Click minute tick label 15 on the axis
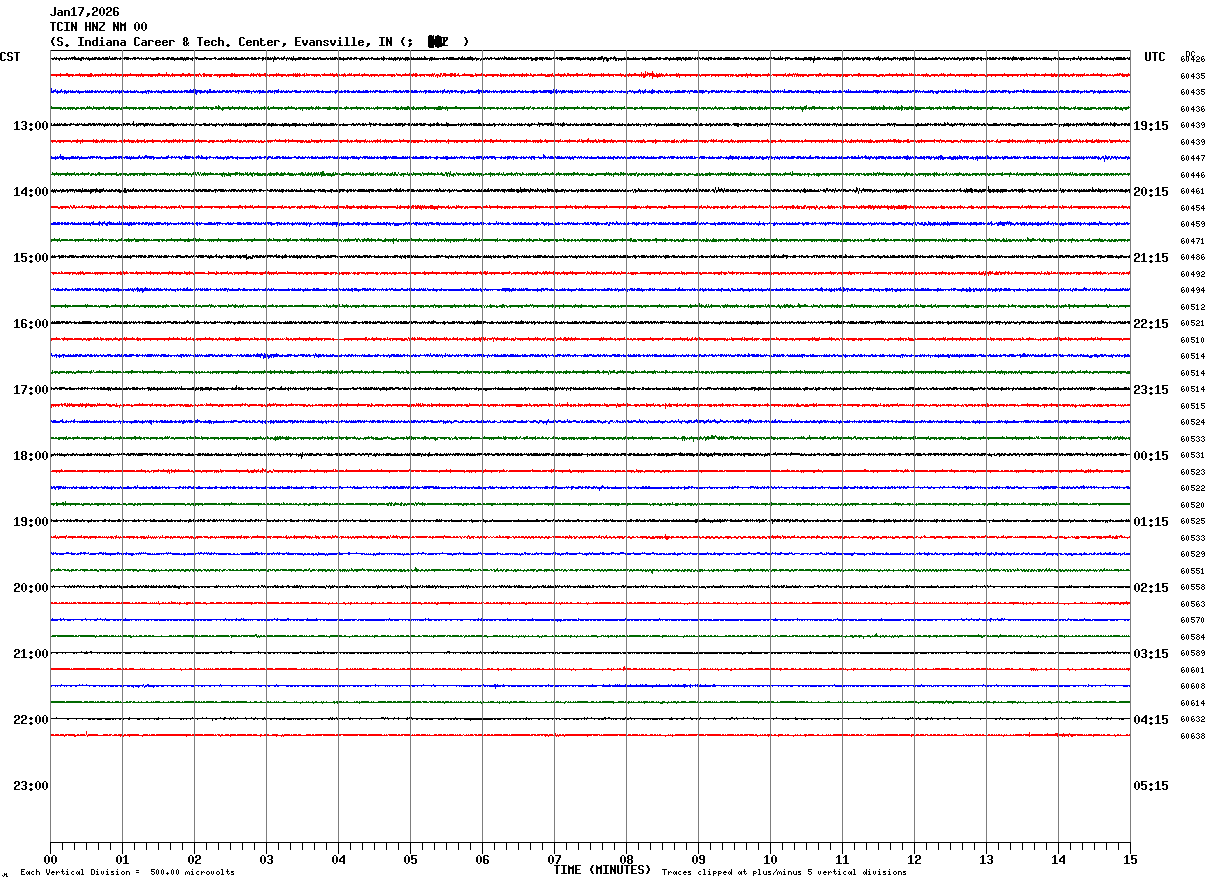This screenshot has width=1210, height=886. pos(1130,860)
